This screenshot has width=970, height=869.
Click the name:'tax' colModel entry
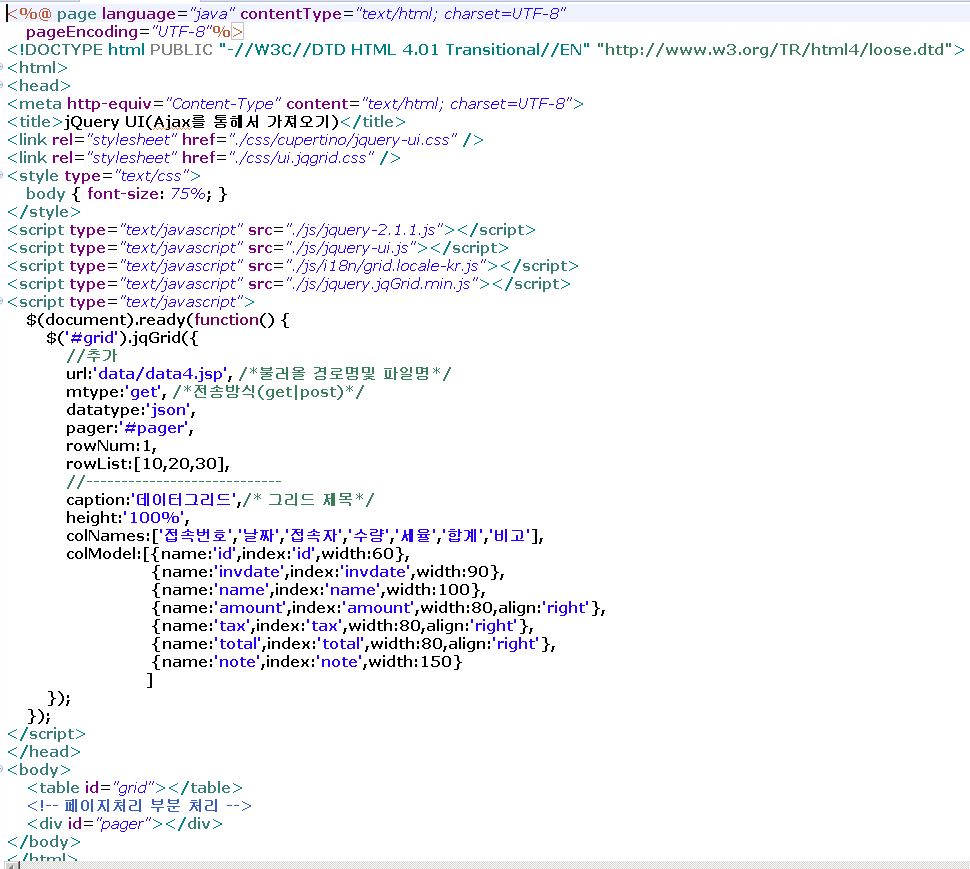[x=343, y=625]
